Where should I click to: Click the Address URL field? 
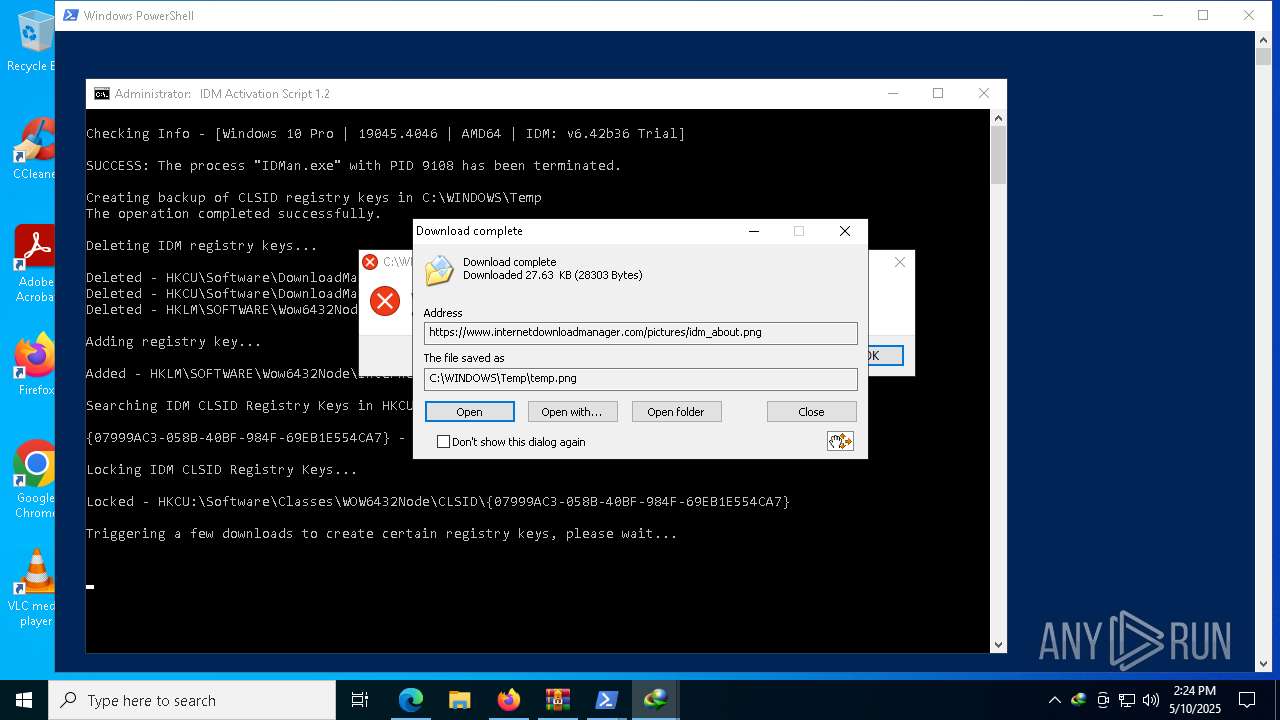[x=640, y=333]
